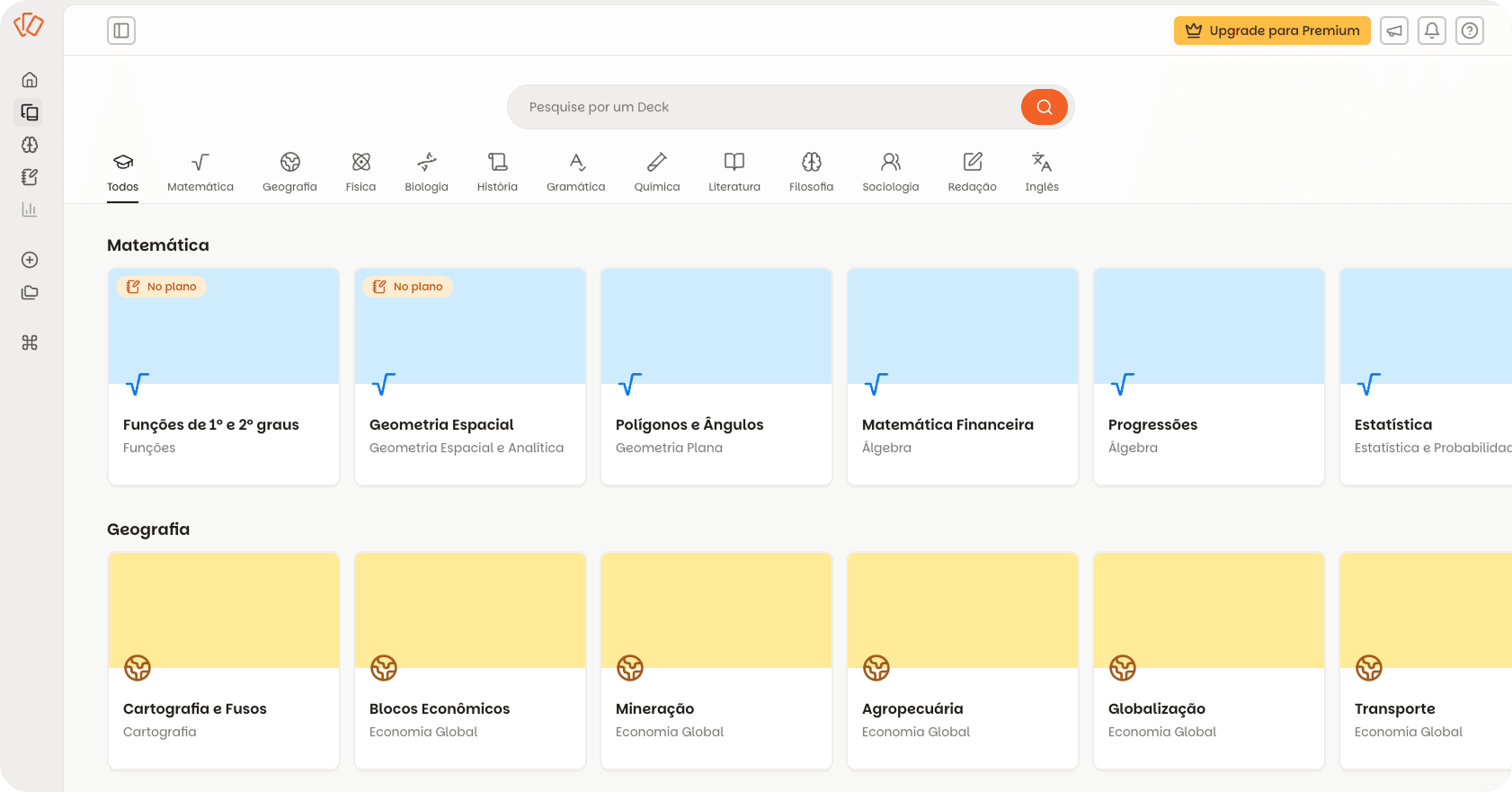Open the Matemática Financeira deck card
Screen dimensions: 1512x792
963,378
